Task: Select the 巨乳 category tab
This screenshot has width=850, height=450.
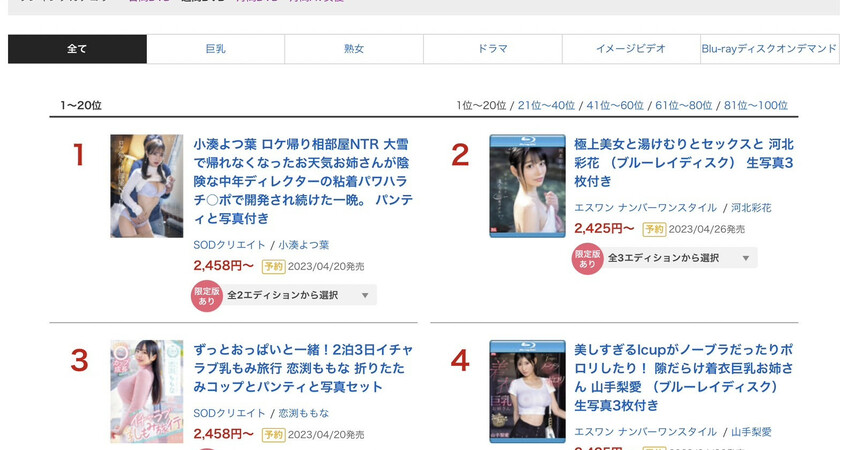Action: coord(215,49)
